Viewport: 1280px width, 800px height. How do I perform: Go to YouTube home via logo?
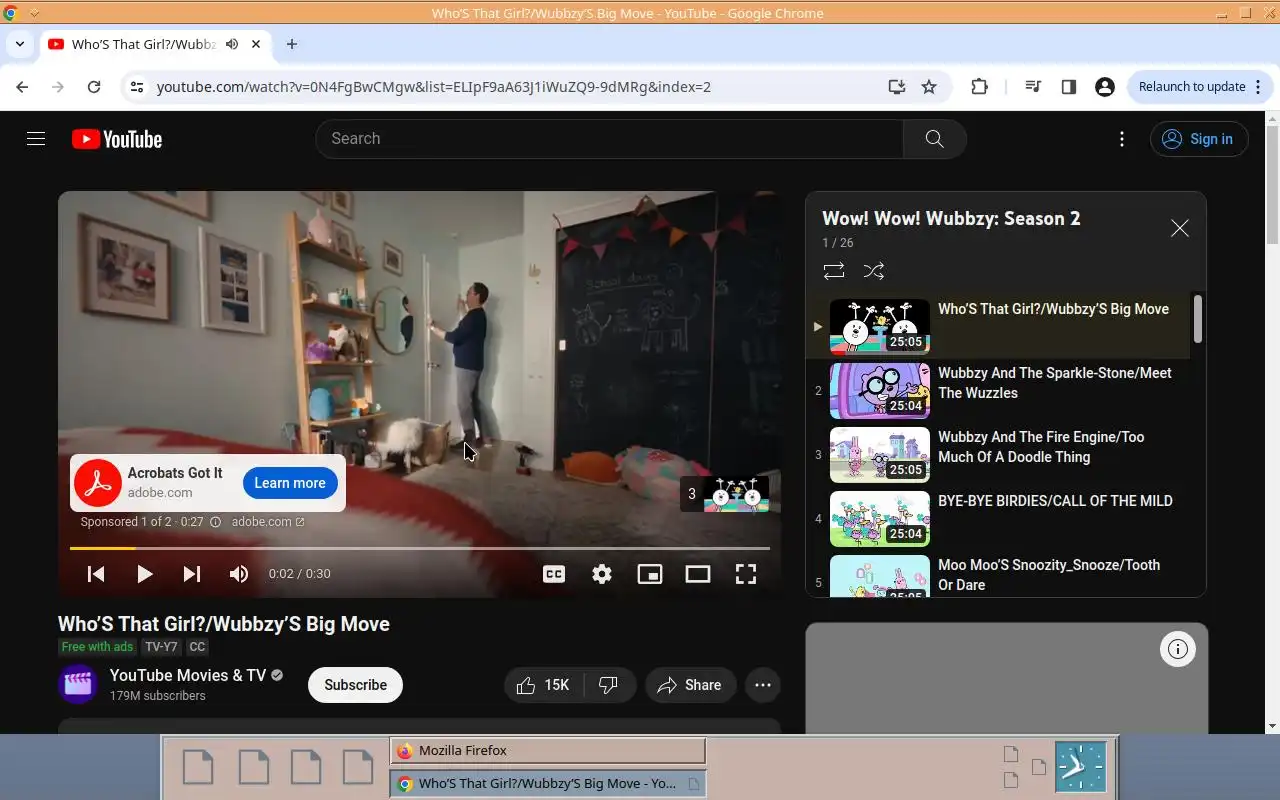[117, 139]
